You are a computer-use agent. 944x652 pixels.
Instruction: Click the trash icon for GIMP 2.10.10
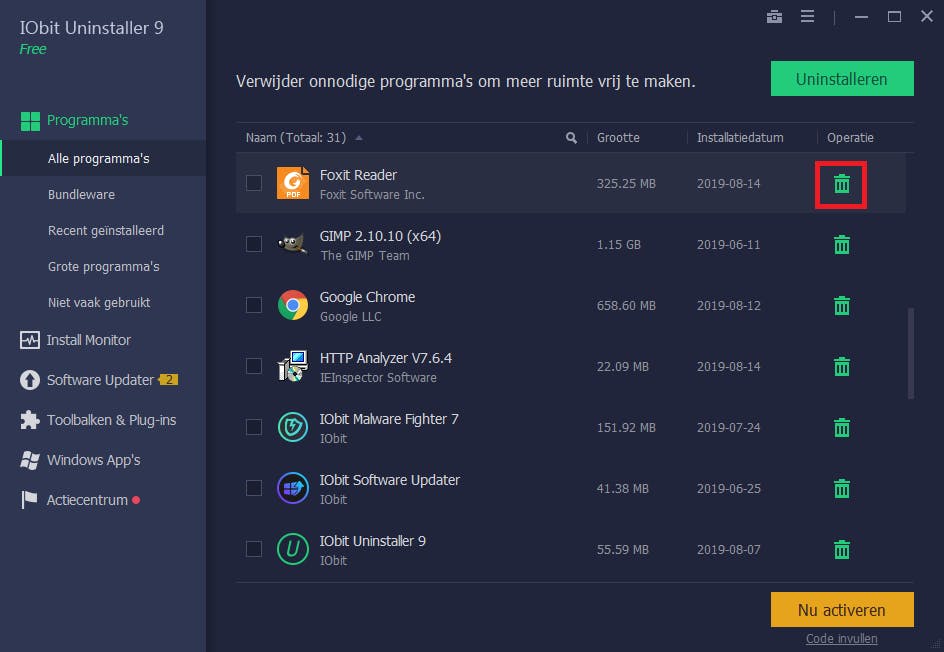842,244
